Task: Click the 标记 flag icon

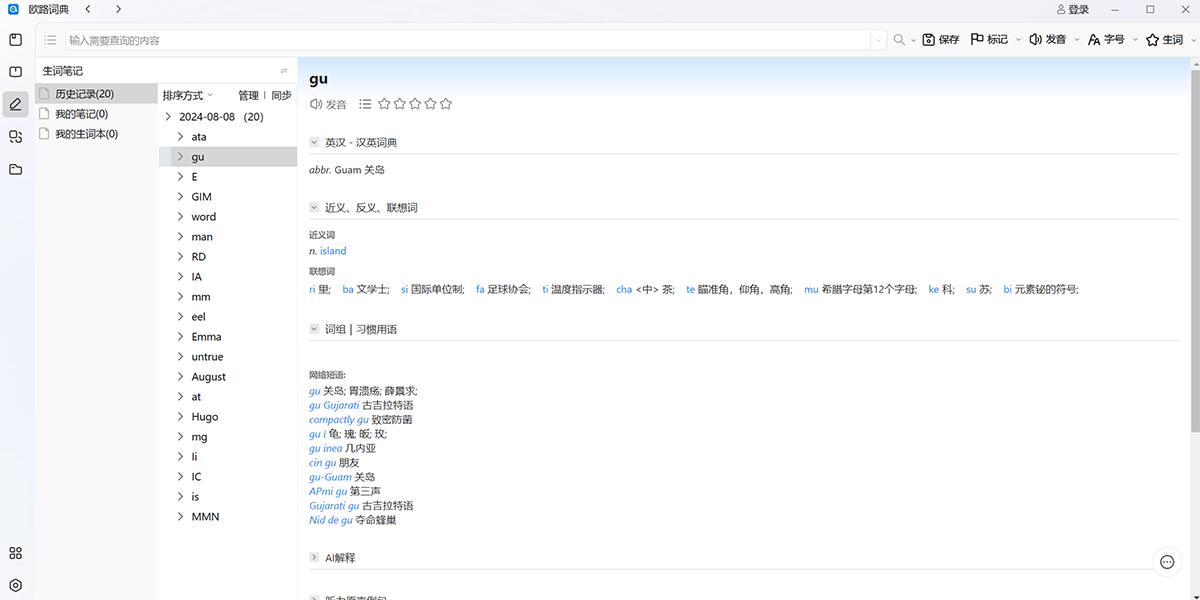Action: pyautogui.click(x=978, y=40)
